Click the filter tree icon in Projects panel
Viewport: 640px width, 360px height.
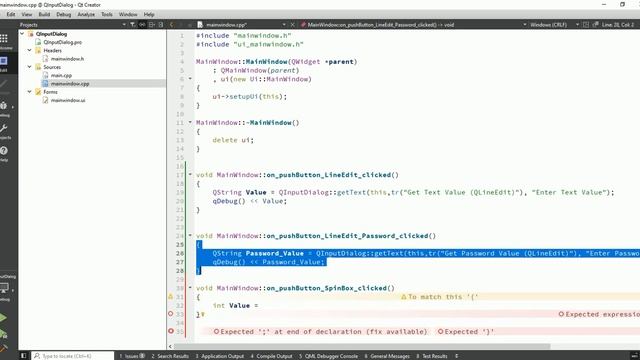133,24
